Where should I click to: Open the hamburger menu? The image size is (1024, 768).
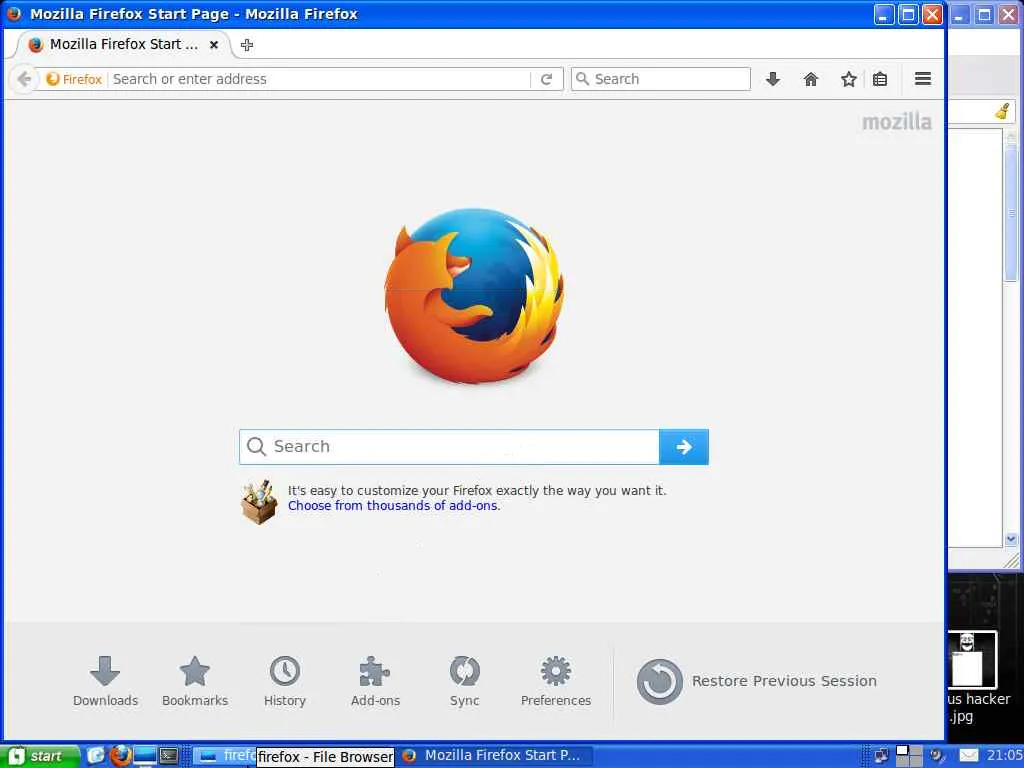click(923, 79)
